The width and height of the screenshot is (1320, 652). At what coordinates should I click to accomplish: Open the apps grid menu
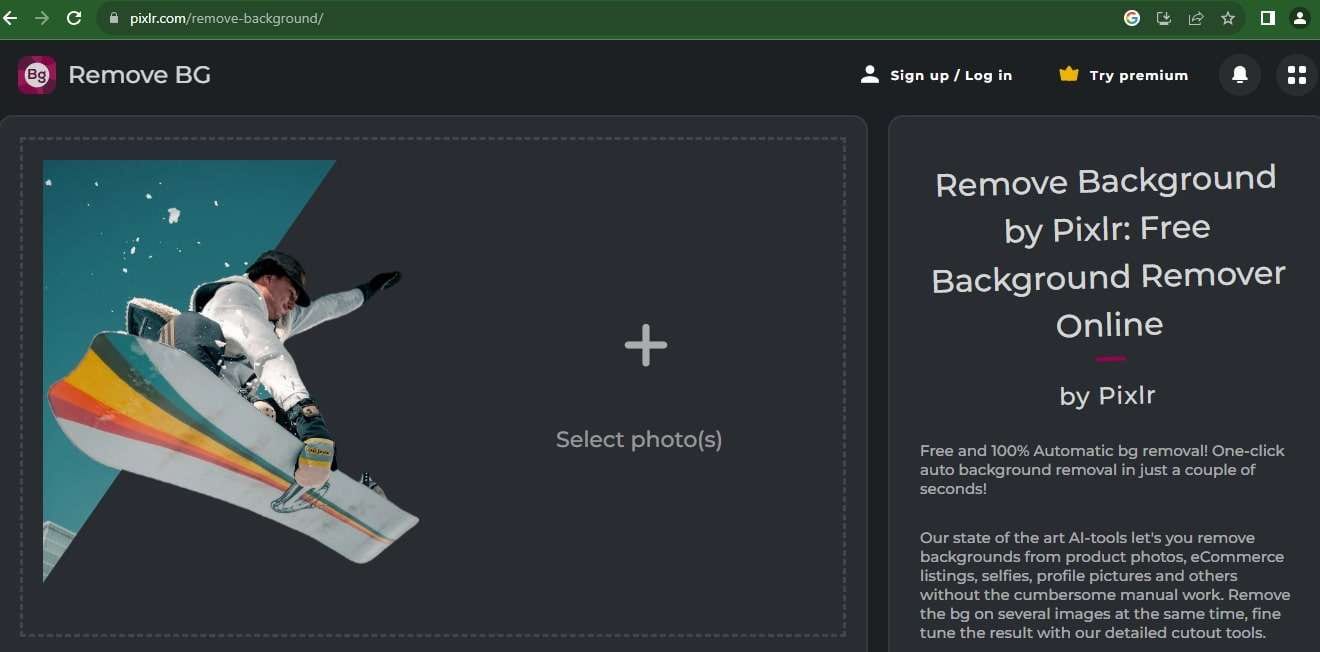point(1297,75)
